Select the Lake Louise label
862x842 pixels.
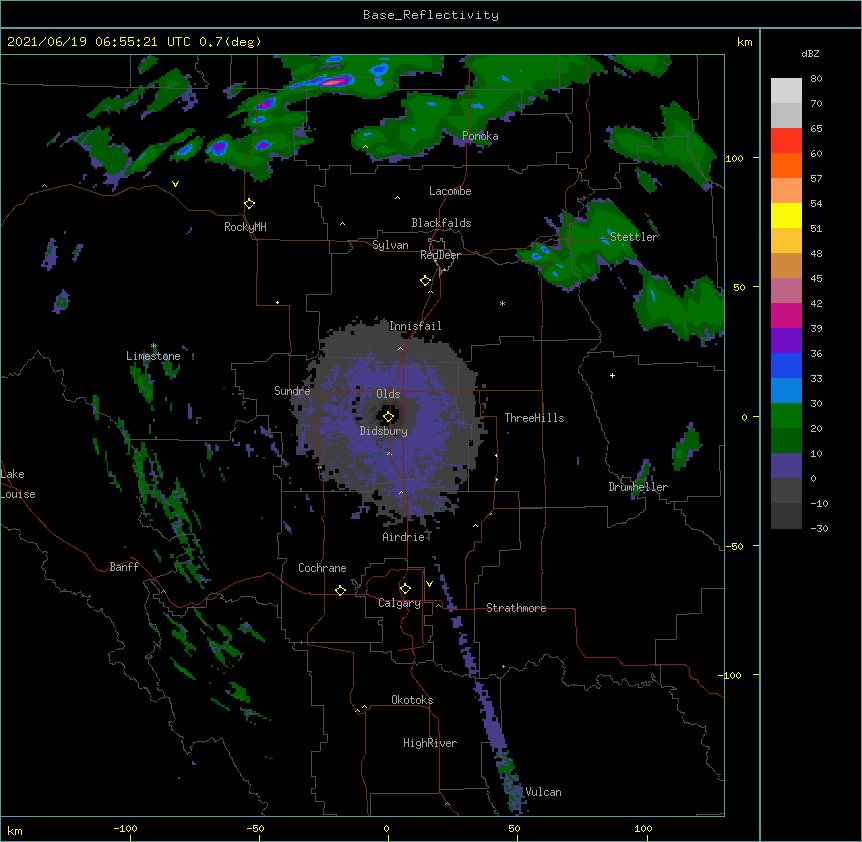point(18,484)
